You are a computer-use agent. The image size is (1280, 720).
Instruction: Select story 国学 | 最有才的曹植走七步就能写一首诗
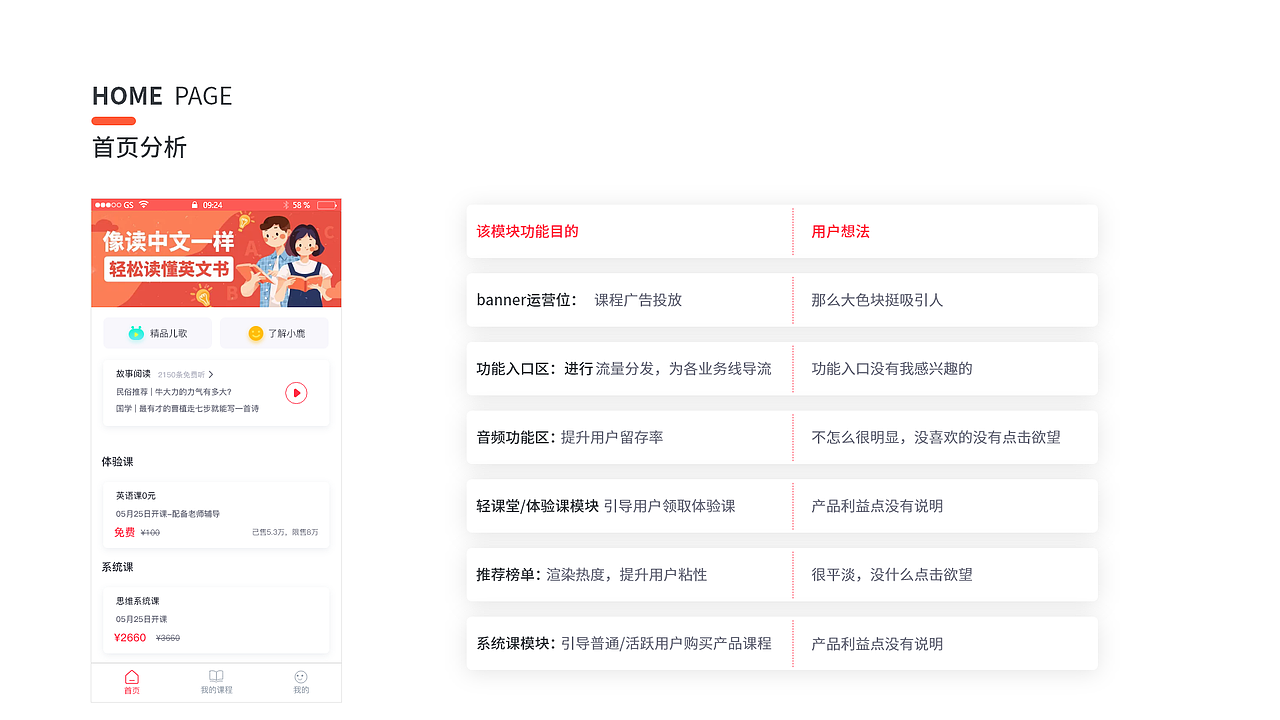pyautogui.click(x=187, y=408)
